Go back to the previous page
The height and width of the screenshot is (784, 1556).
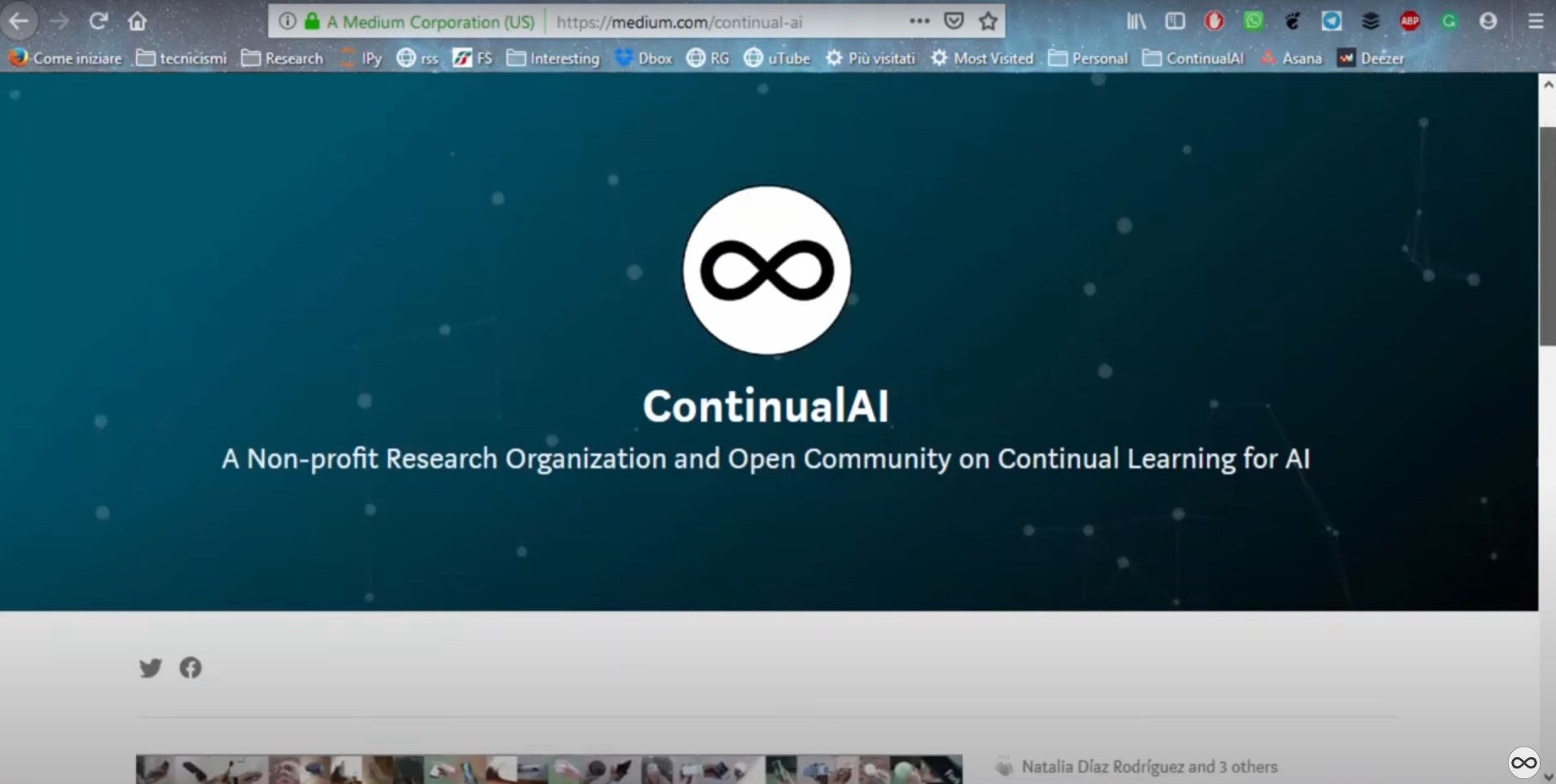tap(19, 21)
